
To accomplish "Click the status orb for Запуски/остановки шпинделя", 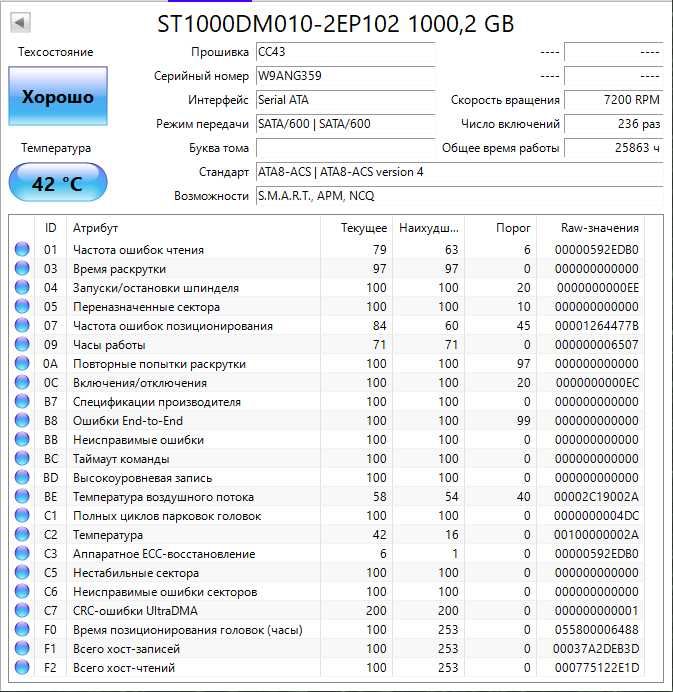I will click(22, 287).
